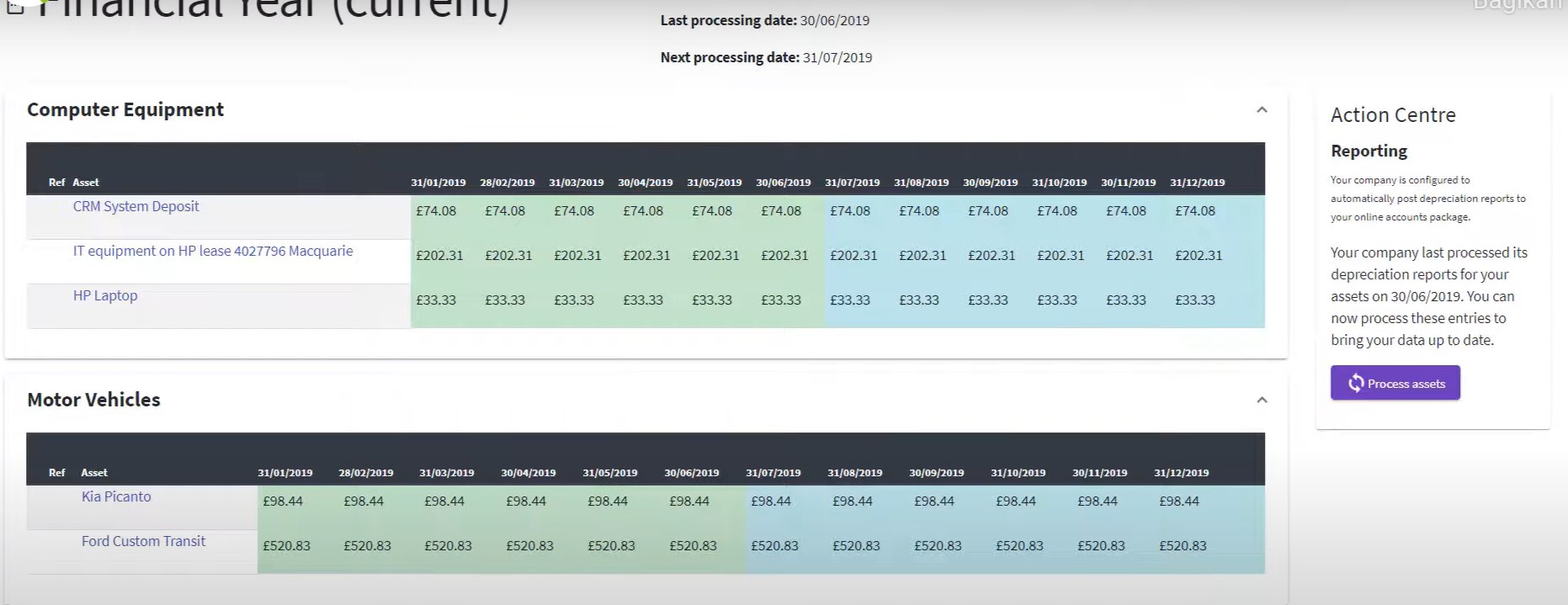1568x605 pixels.
Task: Collapse the Motor Vehicles section
Action: pos(1262,401)
